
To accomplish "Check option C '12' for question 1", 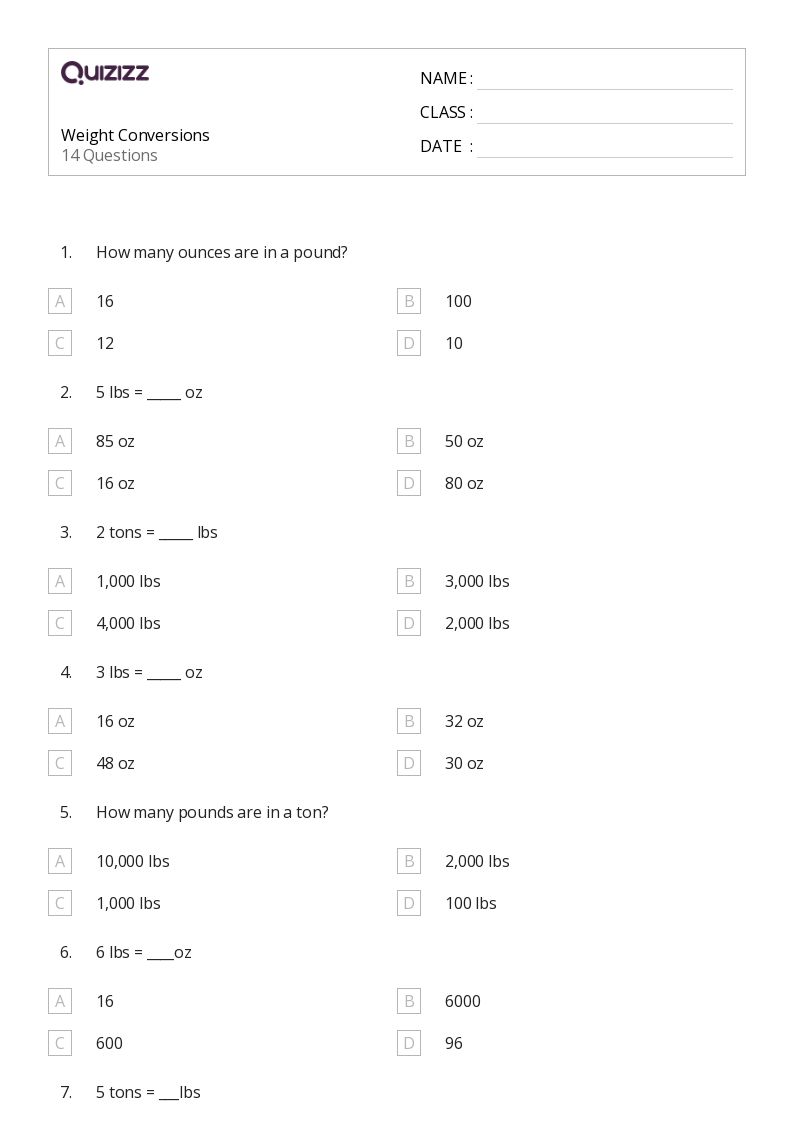I will click(60, 343).
